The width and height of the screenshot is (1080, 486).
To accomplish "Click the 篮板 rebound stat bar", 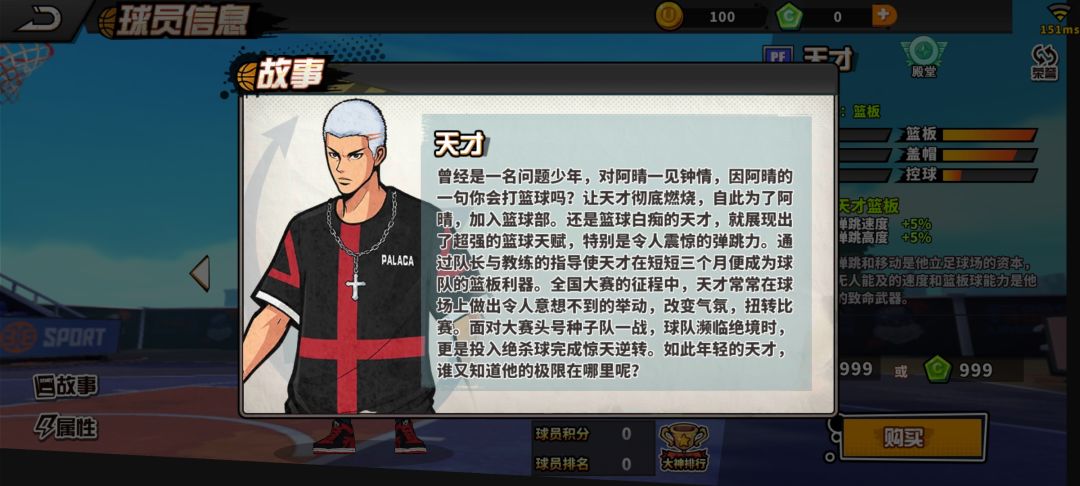I will (x=989, y=134).
